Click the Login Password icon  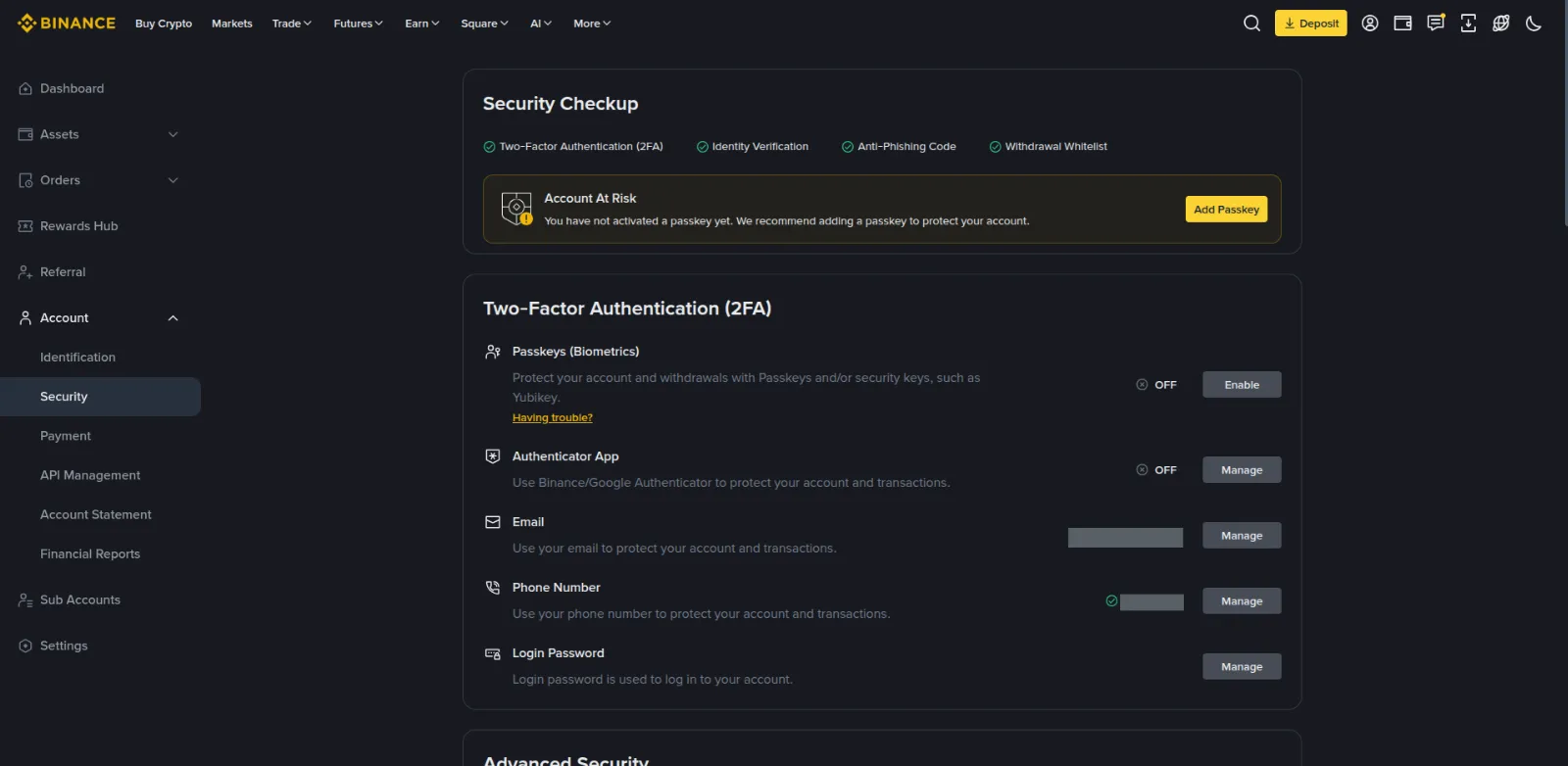pyautogui.click(x=493, y=653)
